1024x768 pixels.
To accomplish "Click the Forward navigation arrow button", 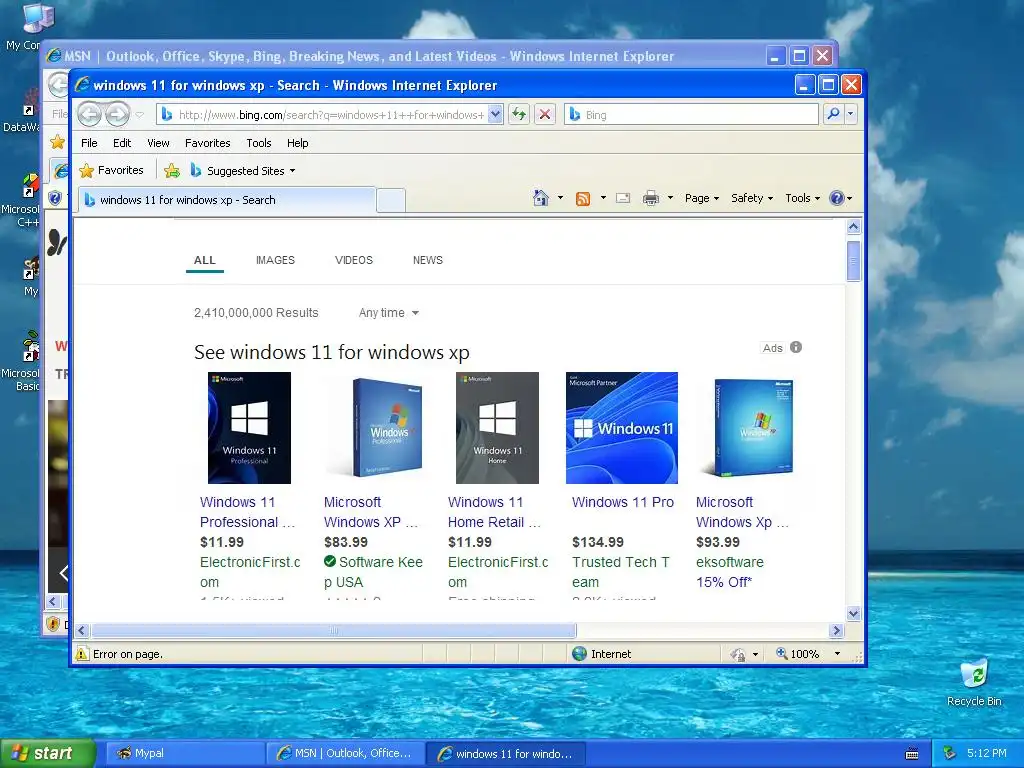I will [118, 114].
